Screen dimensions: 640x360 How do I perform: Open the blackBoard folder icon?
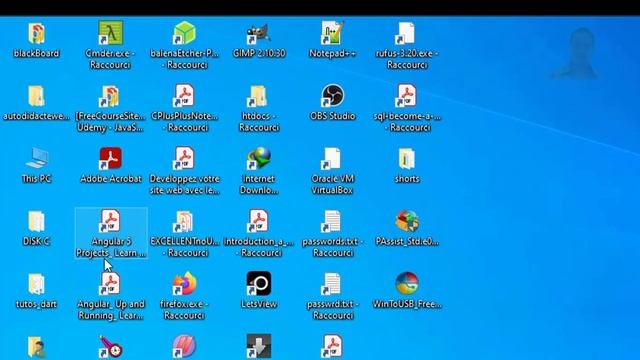(x=36, y=33)
